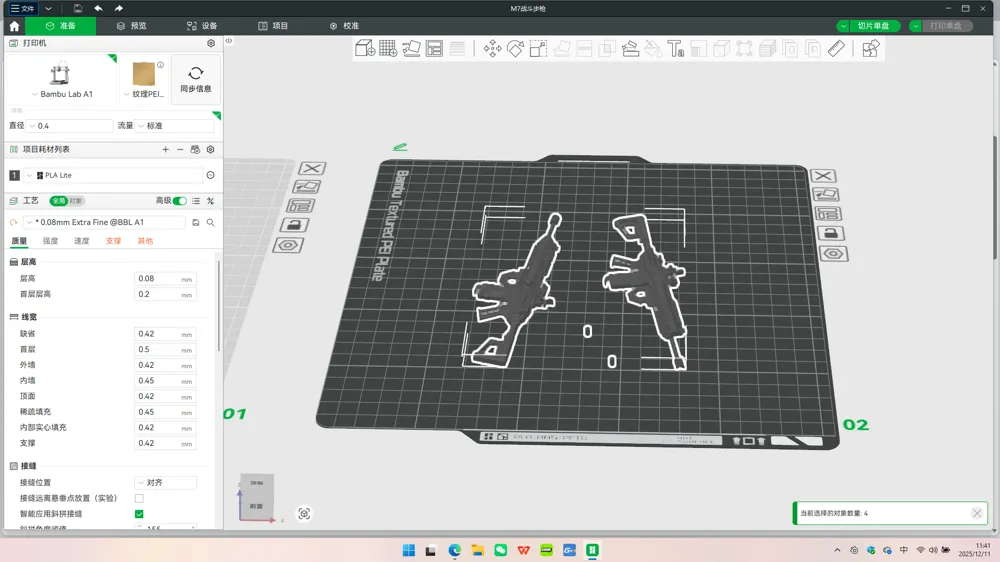Viewport: 1000px width, 562px height.
Task: Click the Arrange all objects icon
Action: pyautogui.click(x=434, y=48)
